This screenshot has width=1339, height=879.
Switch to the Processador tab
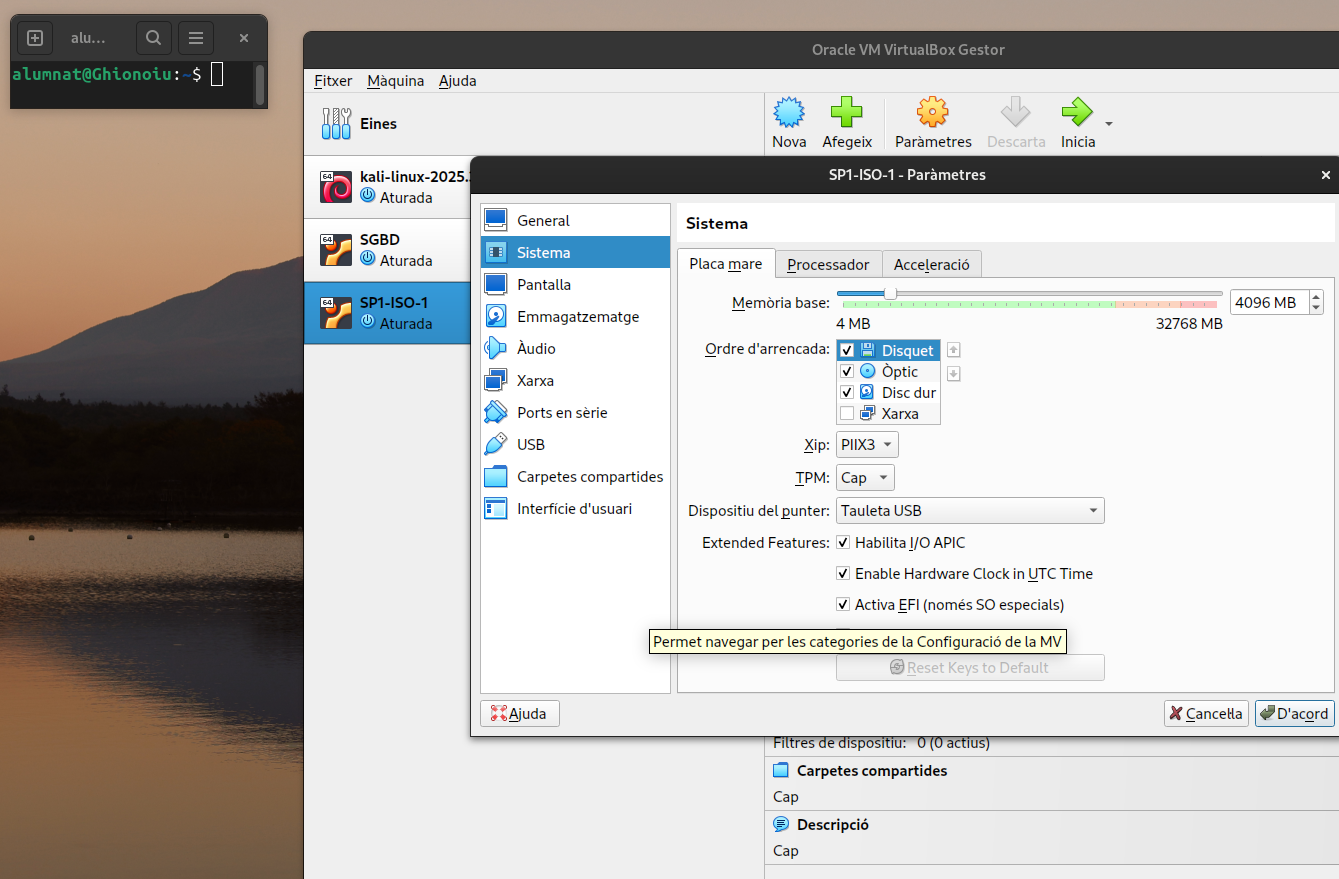[x=828, y=265]
